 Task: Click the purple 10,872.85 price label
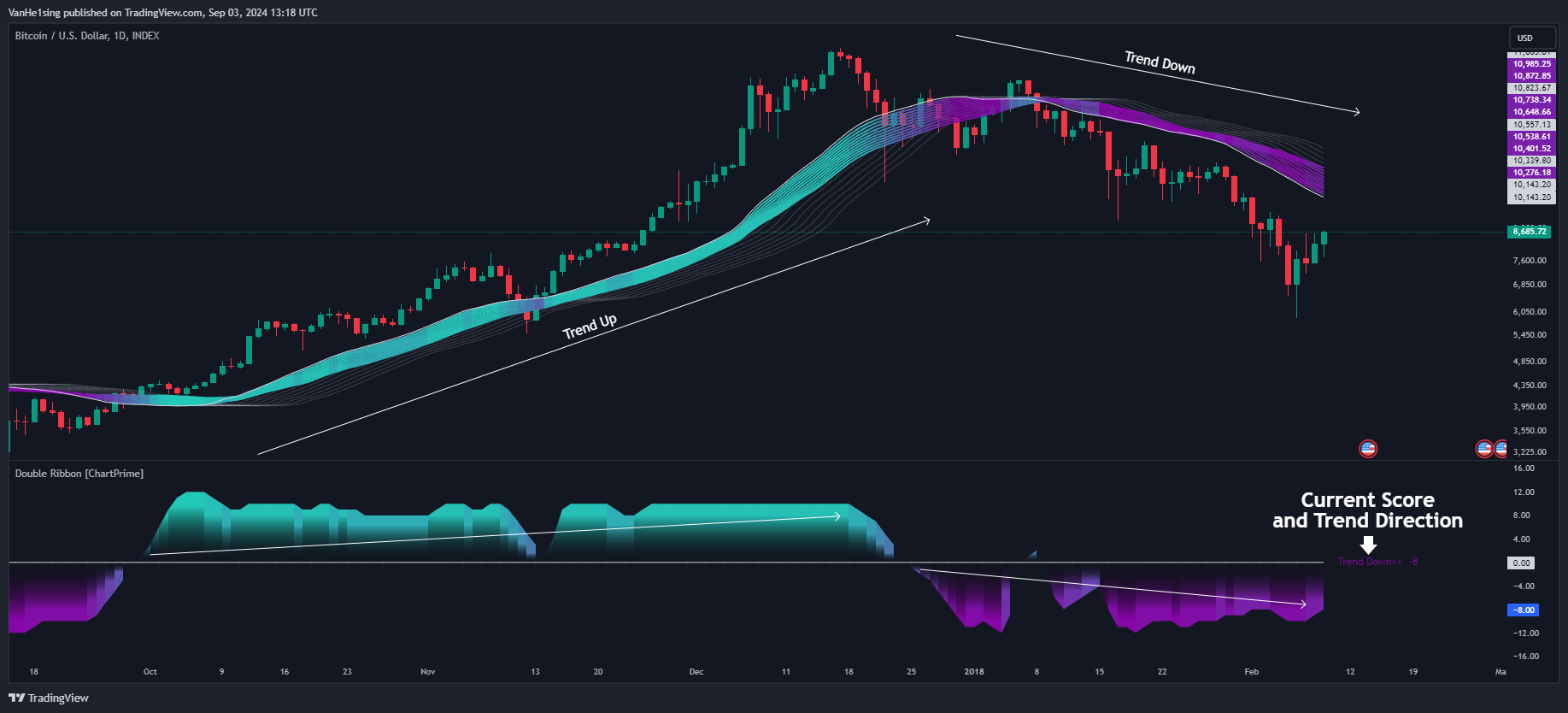point(1531,76)
